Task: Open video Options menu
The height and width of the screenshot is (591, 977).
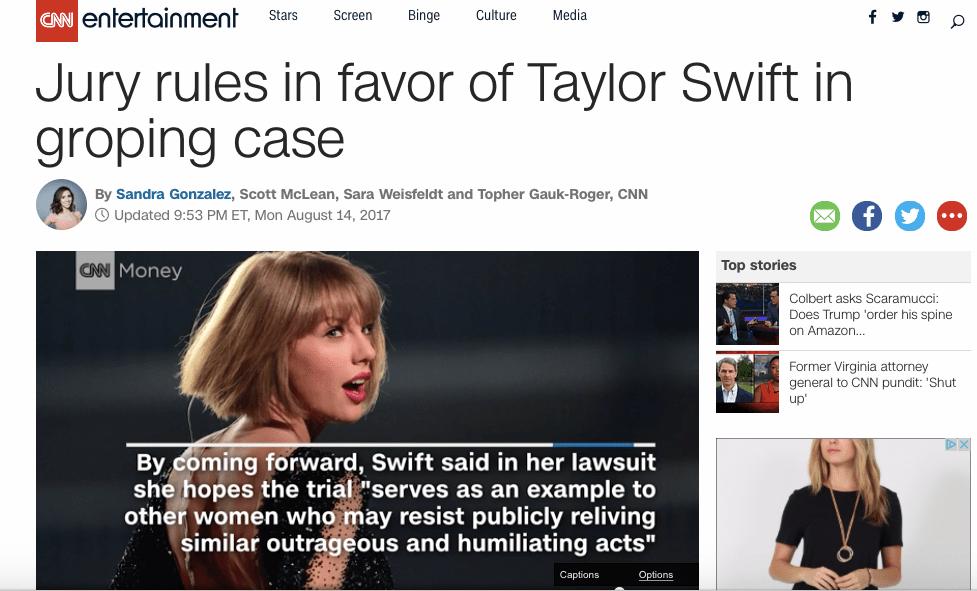Action: (x=655, y=575)
